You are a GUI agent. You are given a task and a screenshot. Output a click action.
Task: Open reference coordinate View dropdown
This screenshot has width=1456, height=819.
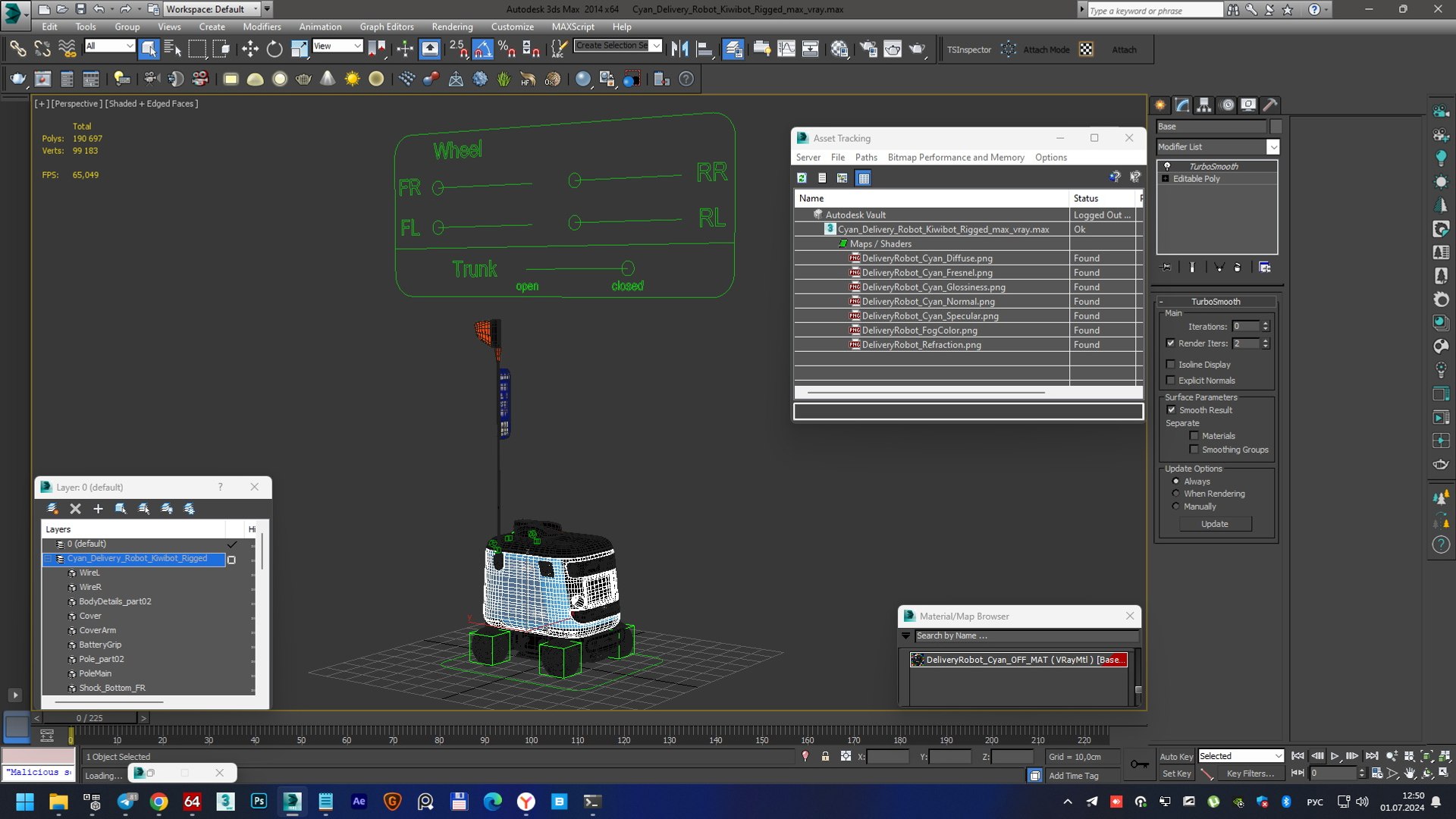[357, 46]
